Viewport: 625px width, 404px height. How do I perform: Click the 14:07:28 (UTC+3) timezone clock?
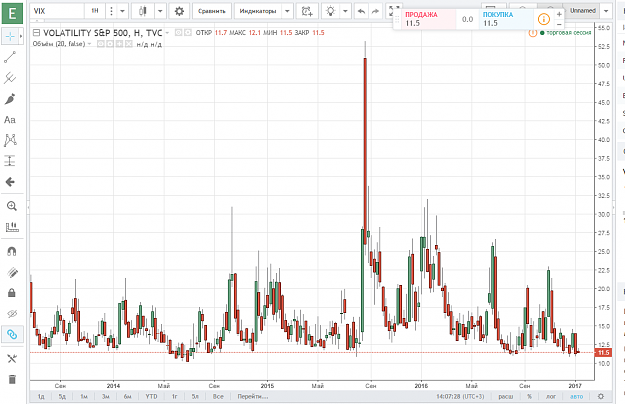460,396
